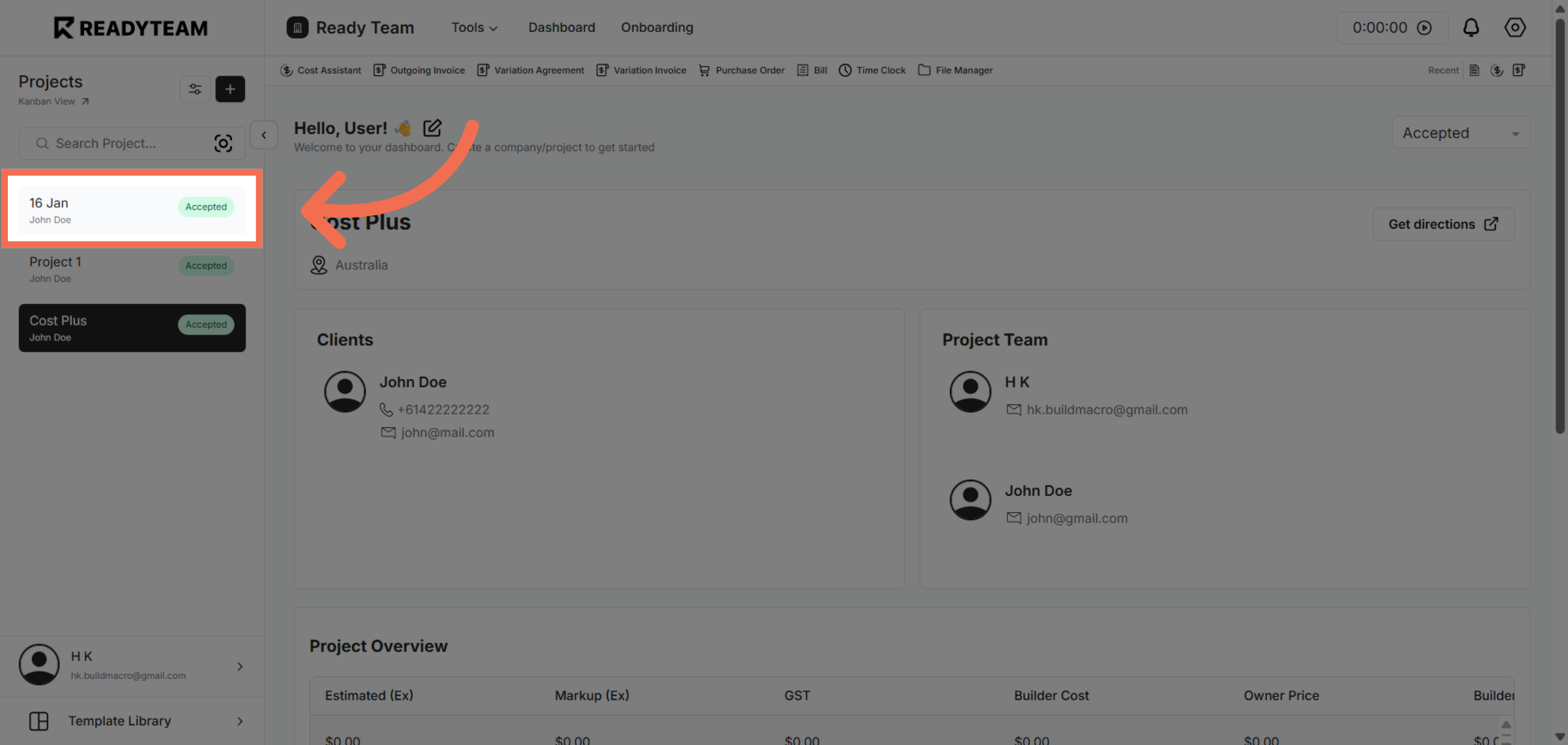The height and width of the screenshot is (745, 1568).
Task: Click the scan icon in project search
Action: (223, 143)
